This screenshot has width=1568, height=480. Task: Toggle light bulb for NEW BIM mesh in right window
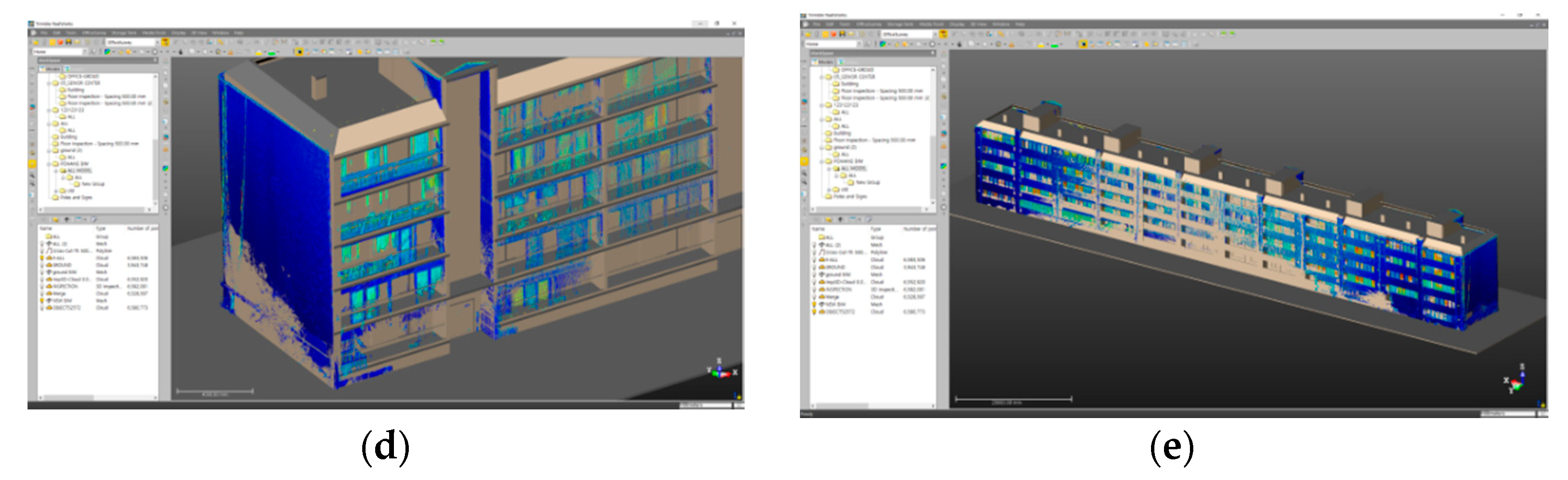tap(814, 304)
